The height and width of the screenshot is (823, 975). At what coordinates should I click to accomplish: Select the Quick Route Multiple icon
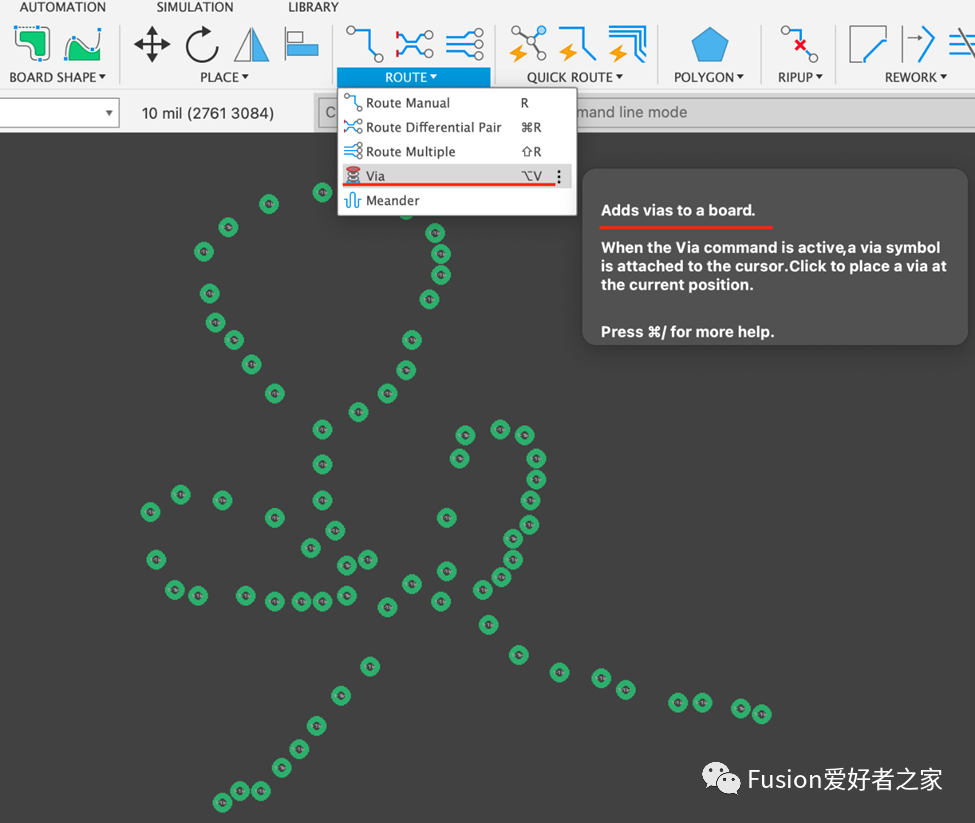point(627,44)
